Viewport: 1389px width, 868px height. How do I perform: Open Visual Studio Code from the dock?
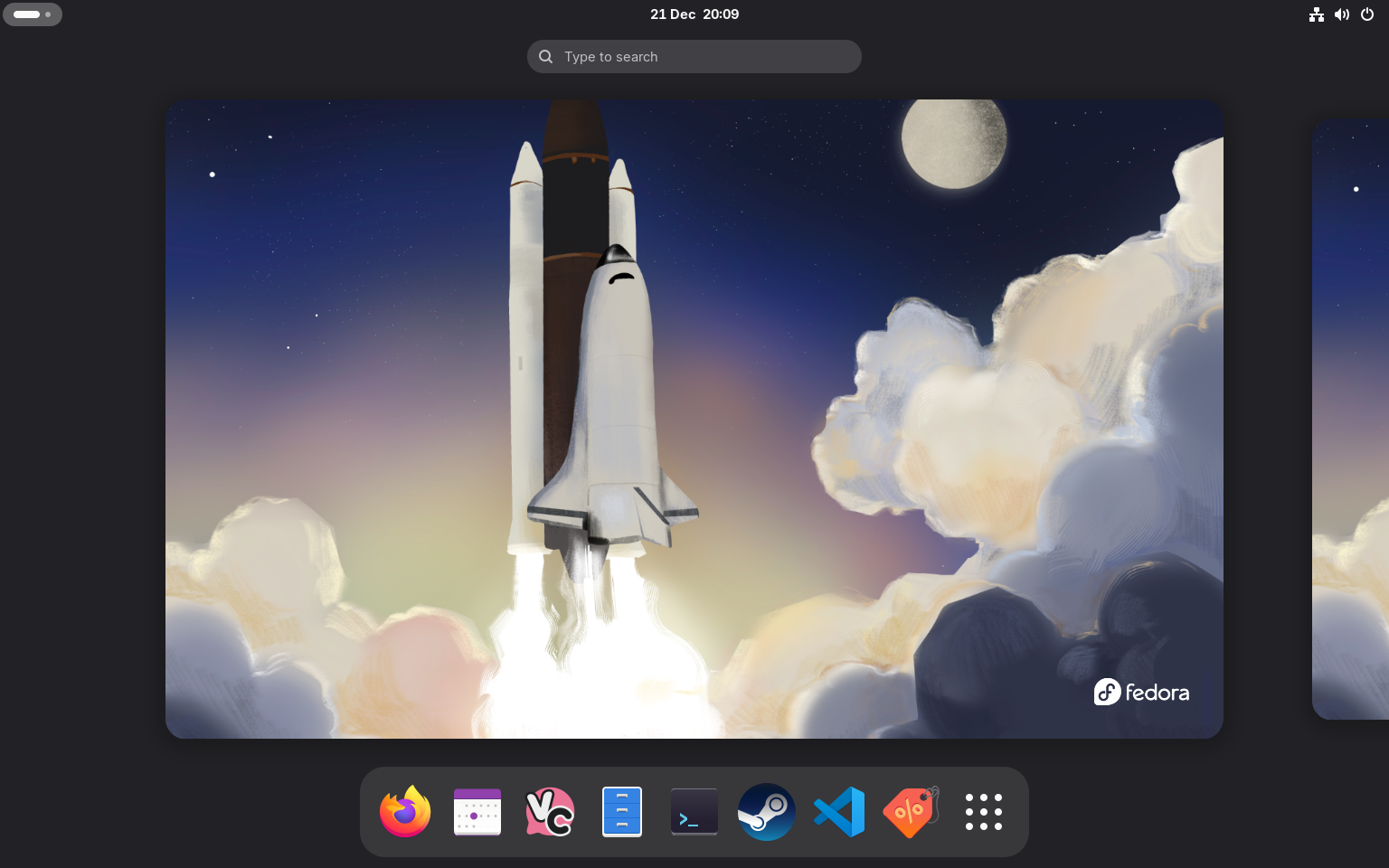coord(839,812)
